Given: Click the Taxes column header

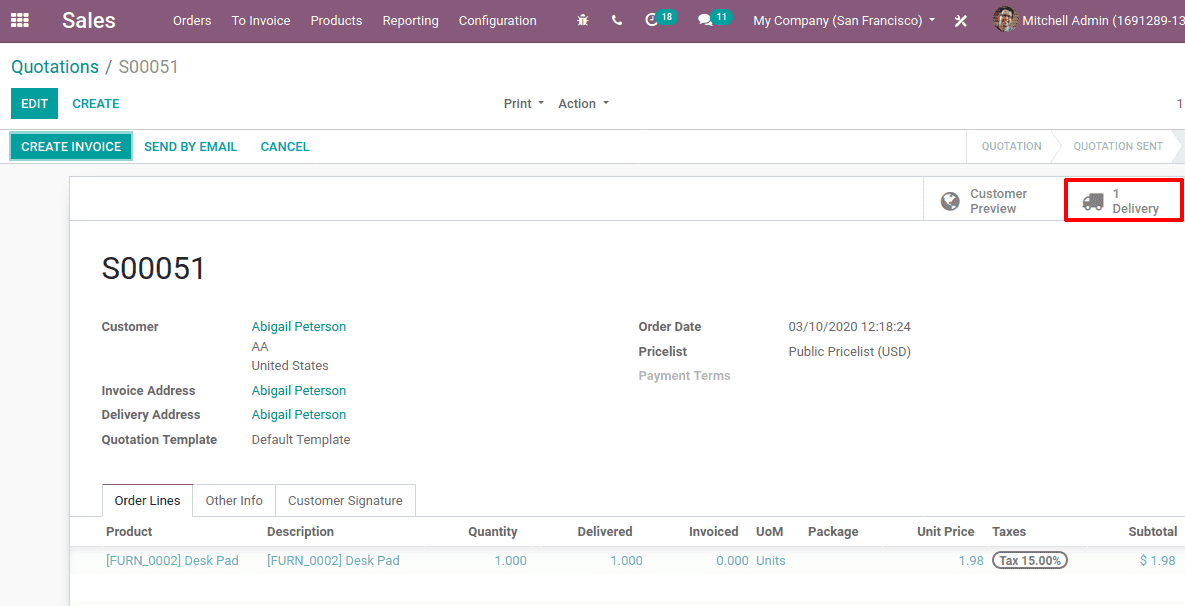Looking at the screenshot, I should (1009, 532).
